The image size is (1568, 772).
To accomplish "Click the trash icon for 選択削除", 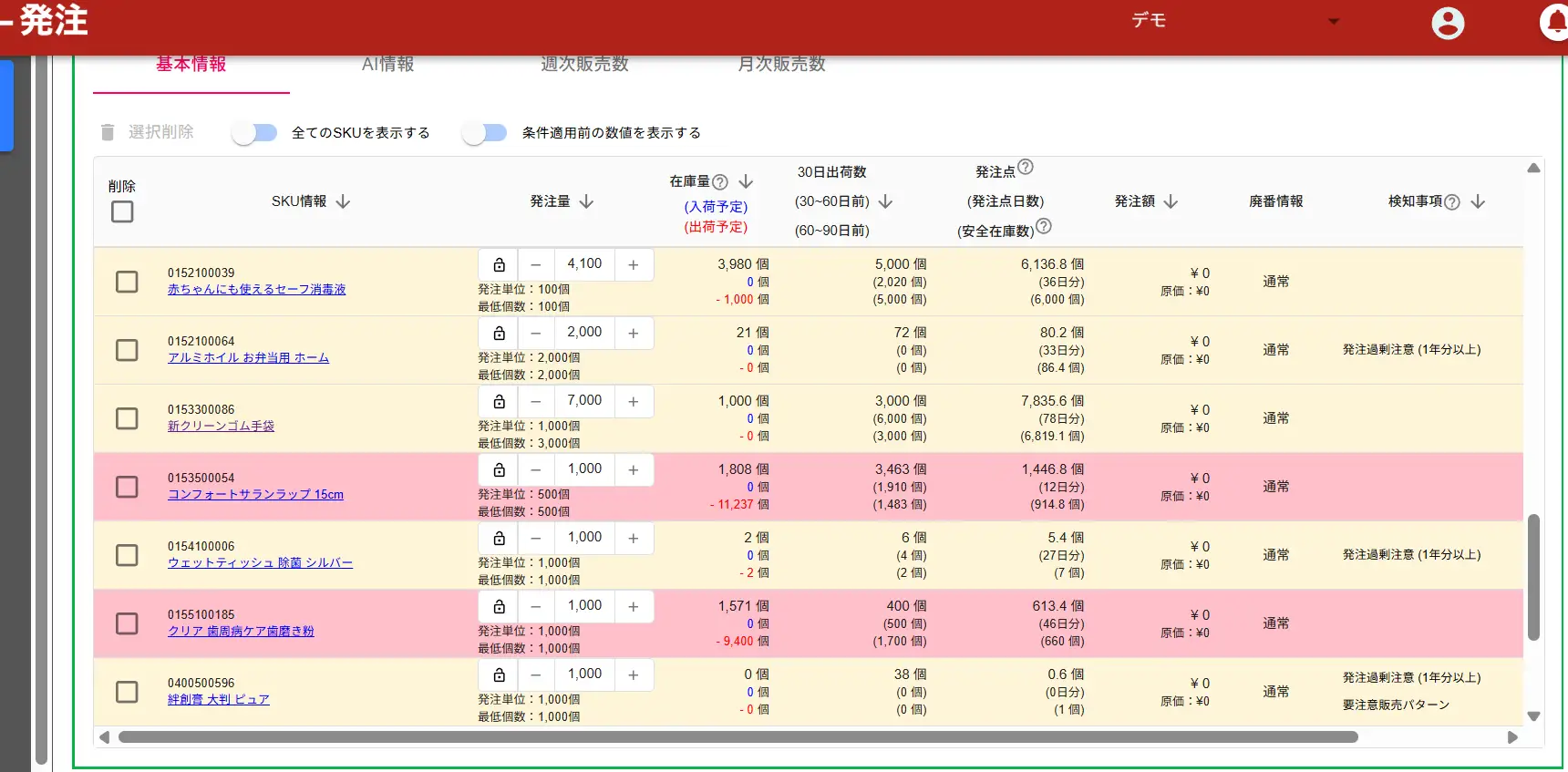I will coord(108,132).
